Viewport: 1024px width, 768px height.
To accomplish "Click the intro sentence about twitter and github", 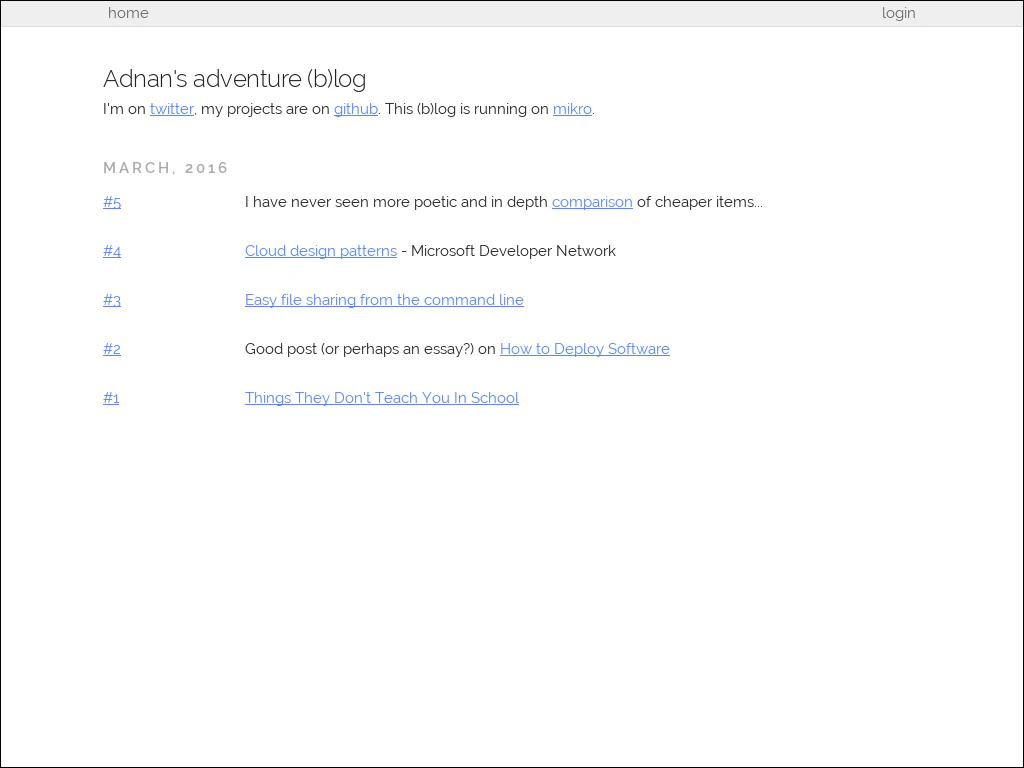I will (x=348, y=109).
